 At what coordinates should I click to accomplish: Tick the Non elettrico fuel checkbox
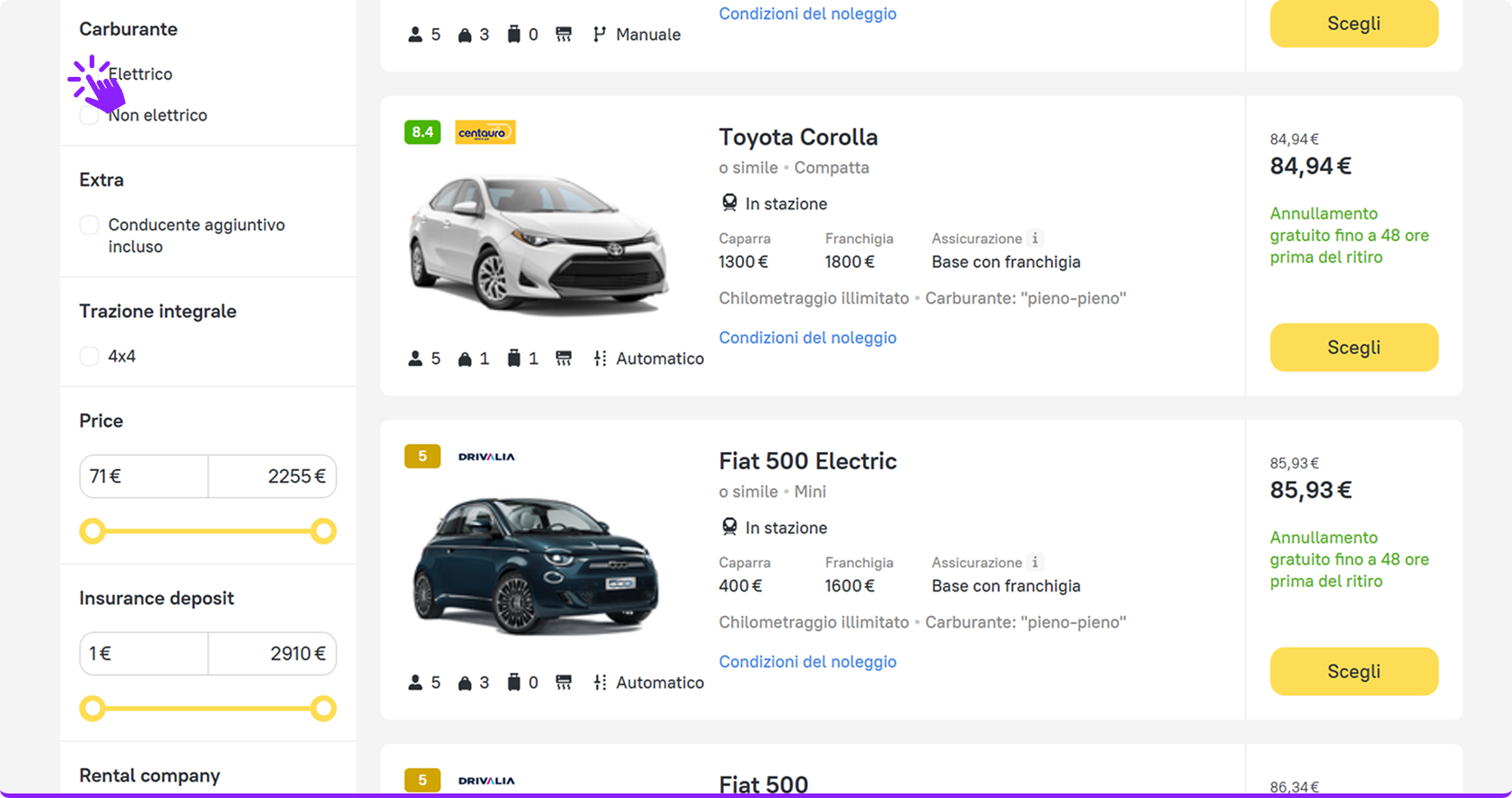point(89,115)
